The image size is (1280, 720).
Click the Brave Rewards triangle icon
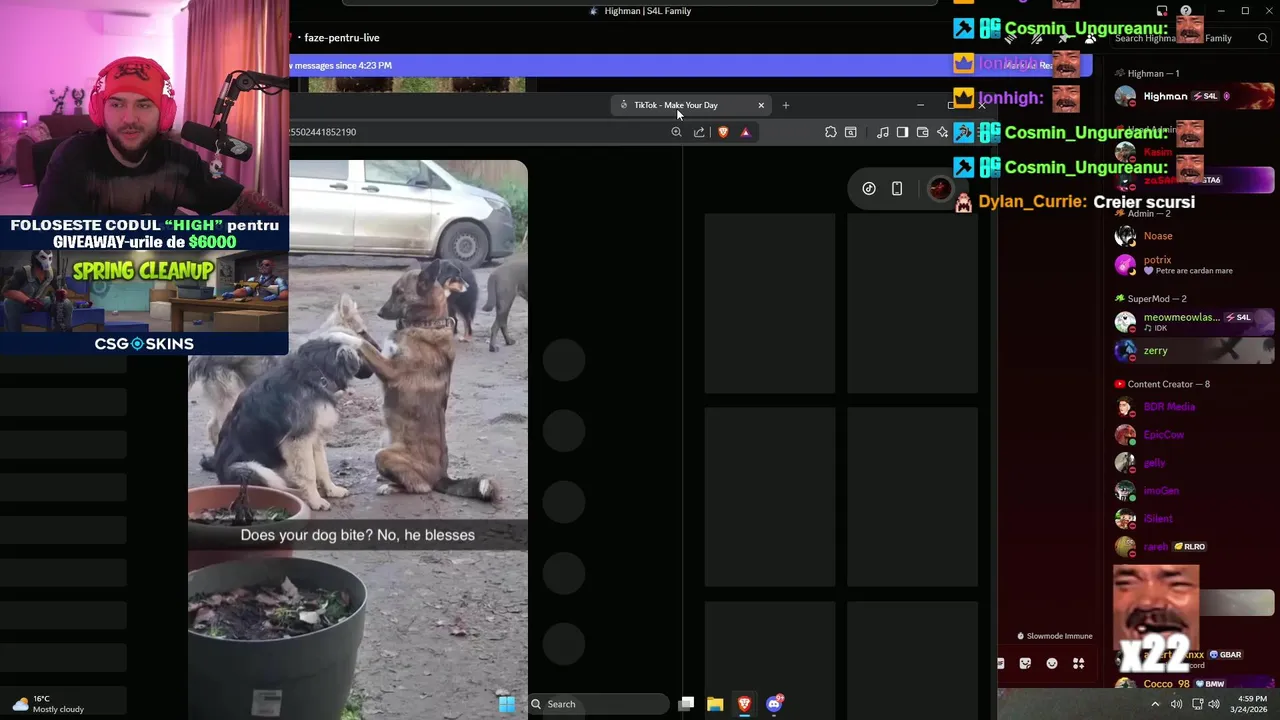(745, 132)
